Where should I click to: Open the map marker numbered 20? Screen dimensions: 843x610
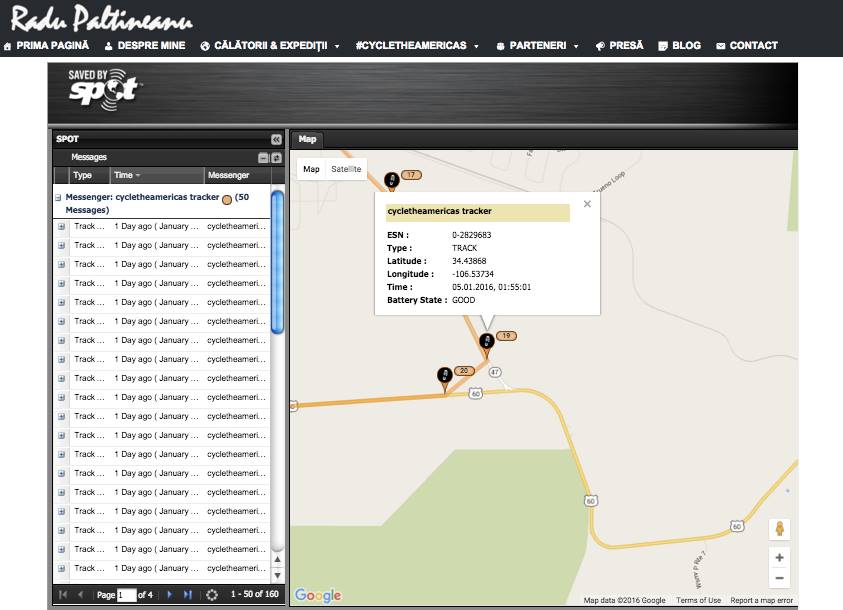coord(445,375)
